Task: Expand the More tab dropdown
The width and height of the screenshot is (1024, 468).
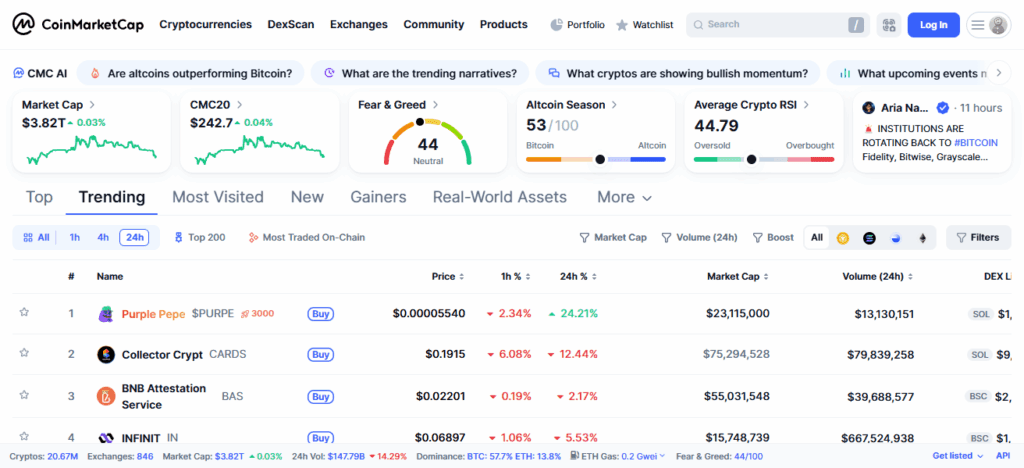Action: (624, 197)
